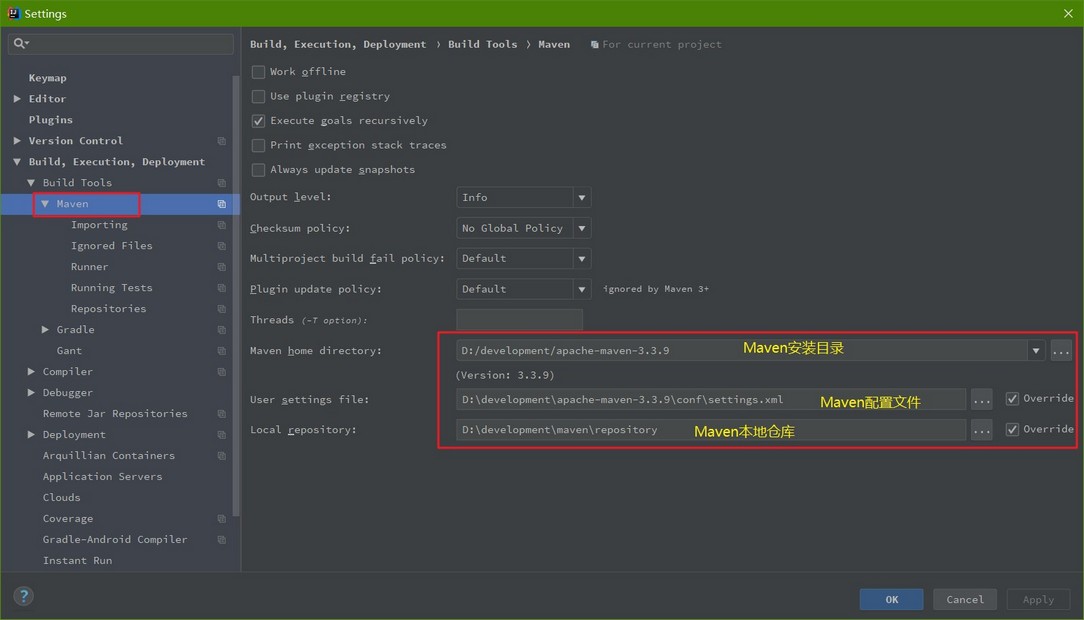Toggle Override for User settings file
The width and height of the screenshot is (1084, 620).
click(1012, 399)
